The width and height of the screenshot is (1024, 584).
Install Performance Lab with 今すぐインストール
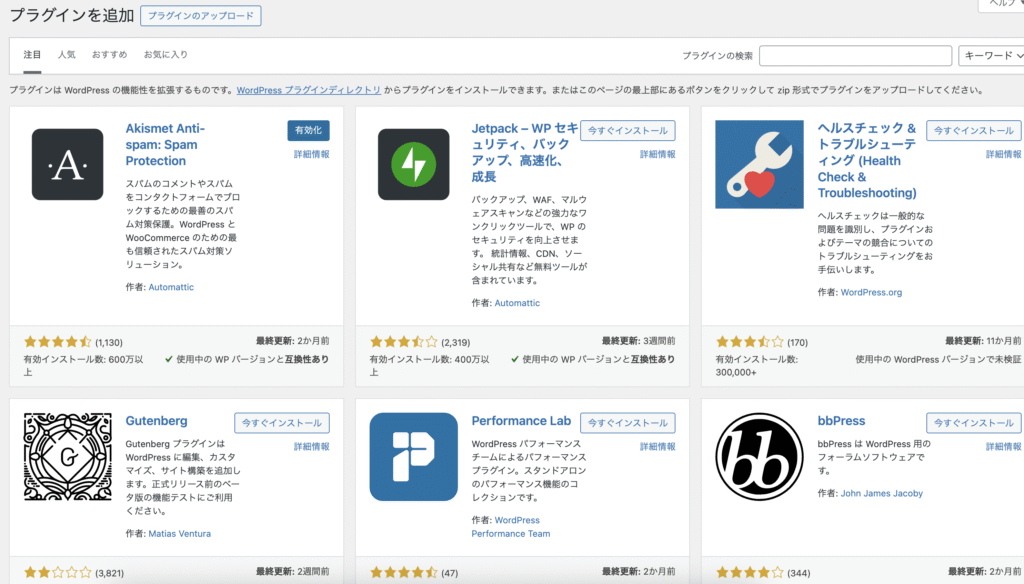coord(628,423)
